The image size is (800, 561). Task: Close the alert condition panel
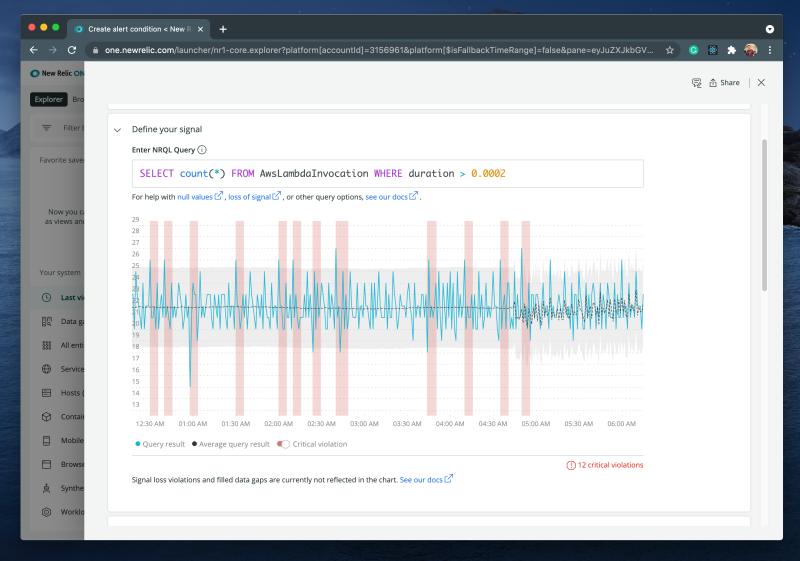[761, 83]
